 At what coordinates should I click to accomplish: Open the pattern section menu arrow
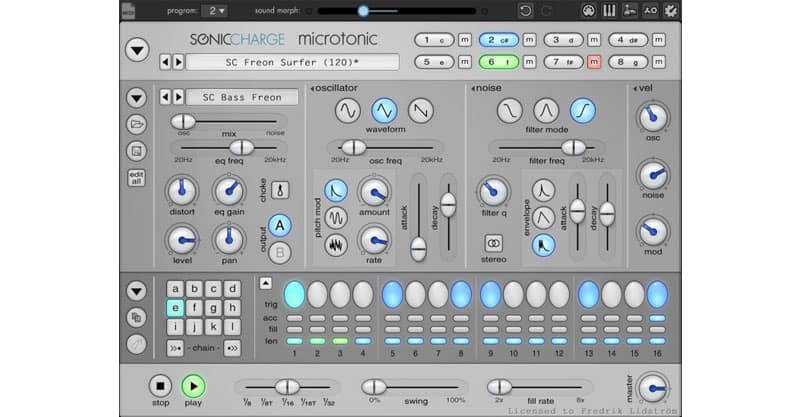click(x=136, y=291)
